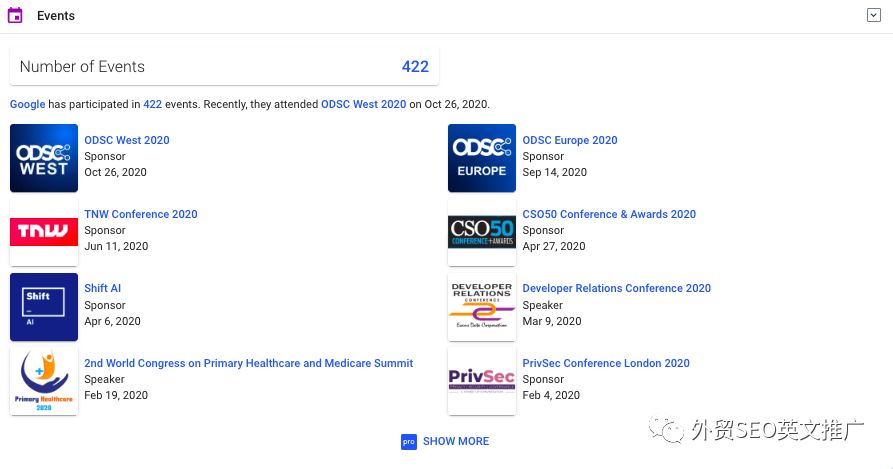Open the ODSC Europe 2020 link
The image size is (893, 469).
pyautogui.click(x=570, y=141)
